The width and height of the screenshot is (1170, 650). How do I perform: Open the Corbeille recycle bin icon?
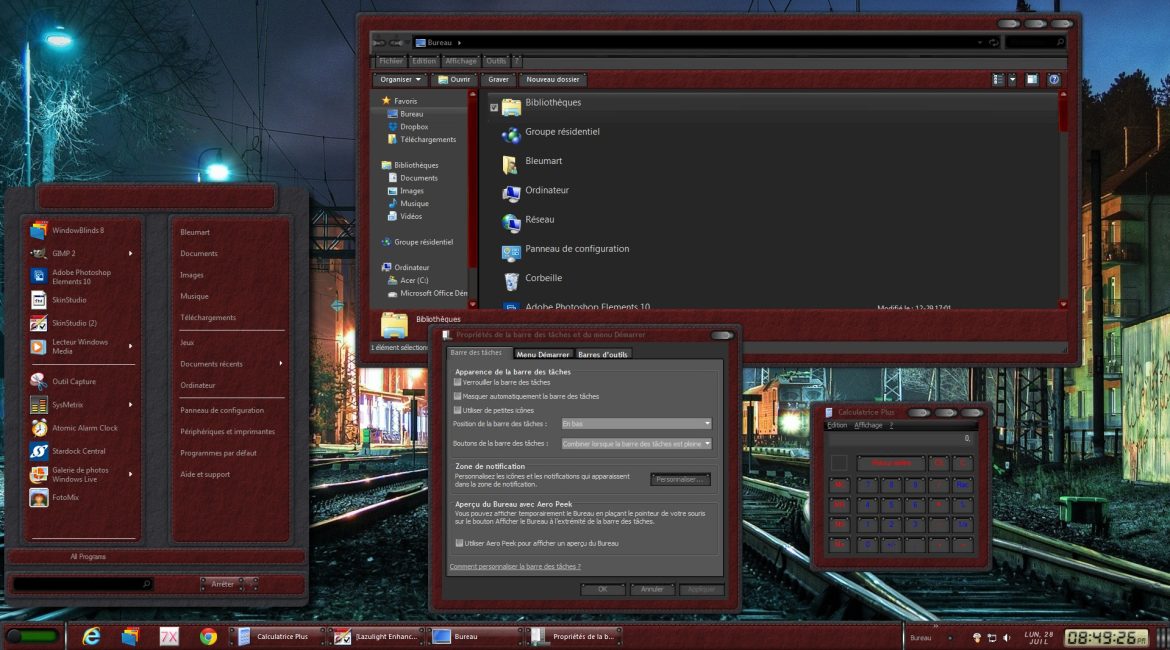click(x=511, y=279)
